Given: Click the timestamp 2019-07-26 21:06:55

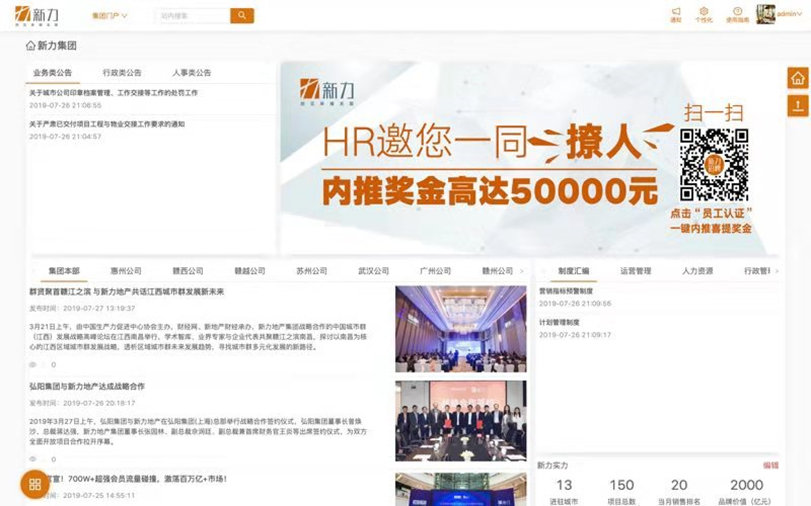Looking at the screenshot, I should point(65,106).
